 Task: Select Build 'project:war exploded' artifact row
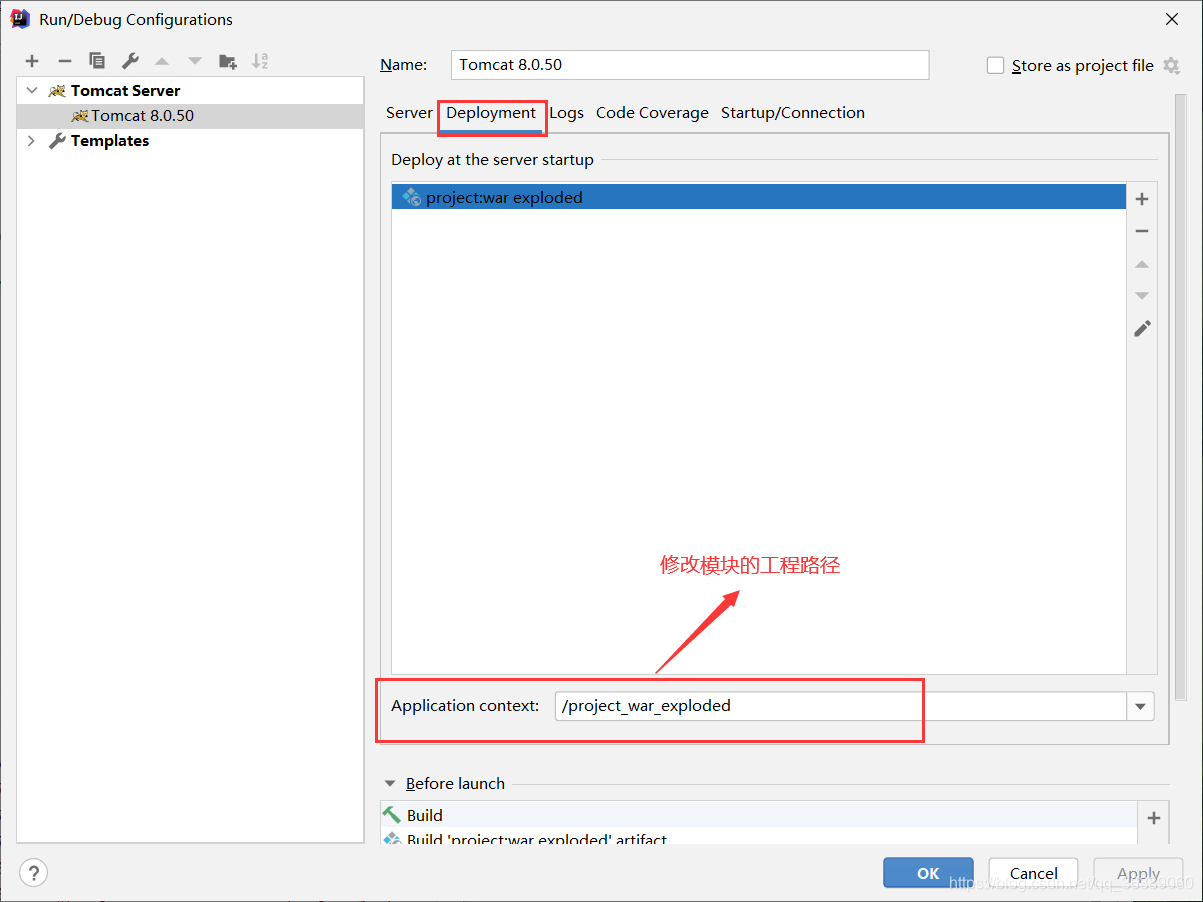click(759, 838)
